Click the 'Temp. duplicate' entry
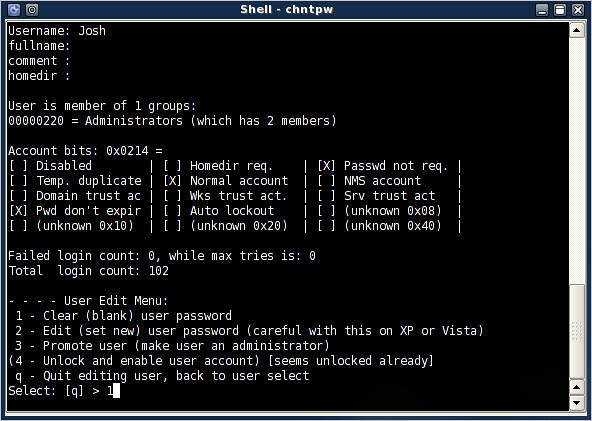 tap(75, 181)
